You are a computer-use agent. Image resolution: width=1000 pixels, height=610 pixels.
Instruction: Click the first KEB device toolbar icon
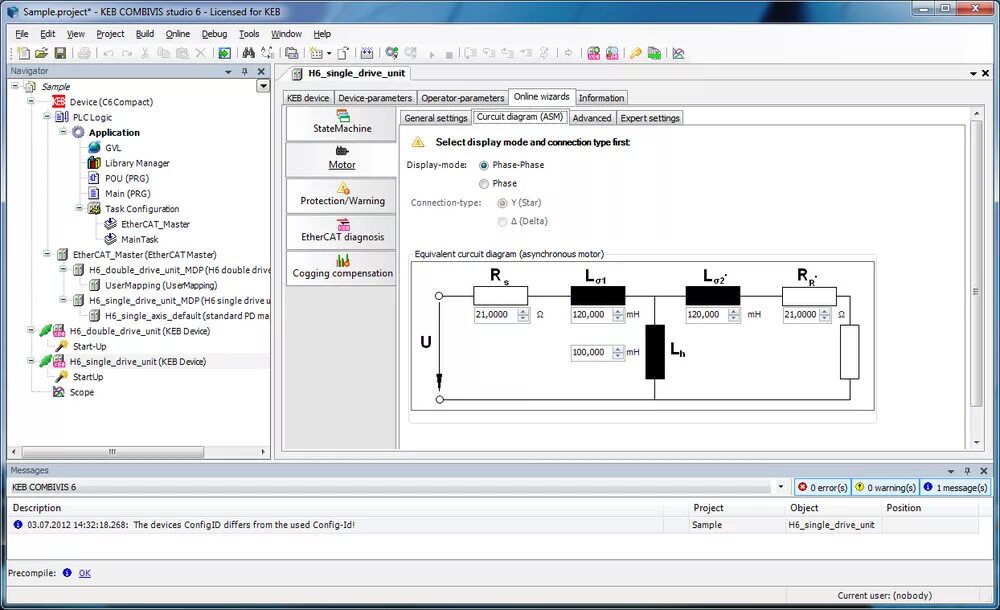click(x=594, y=53)
